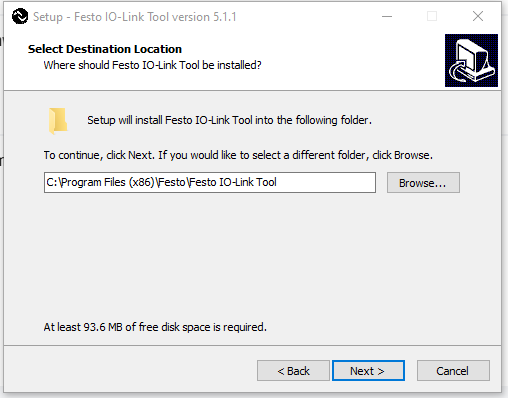Proceed with the Next > button
This screenshot has height=398, width=508.
coord(368,371)
